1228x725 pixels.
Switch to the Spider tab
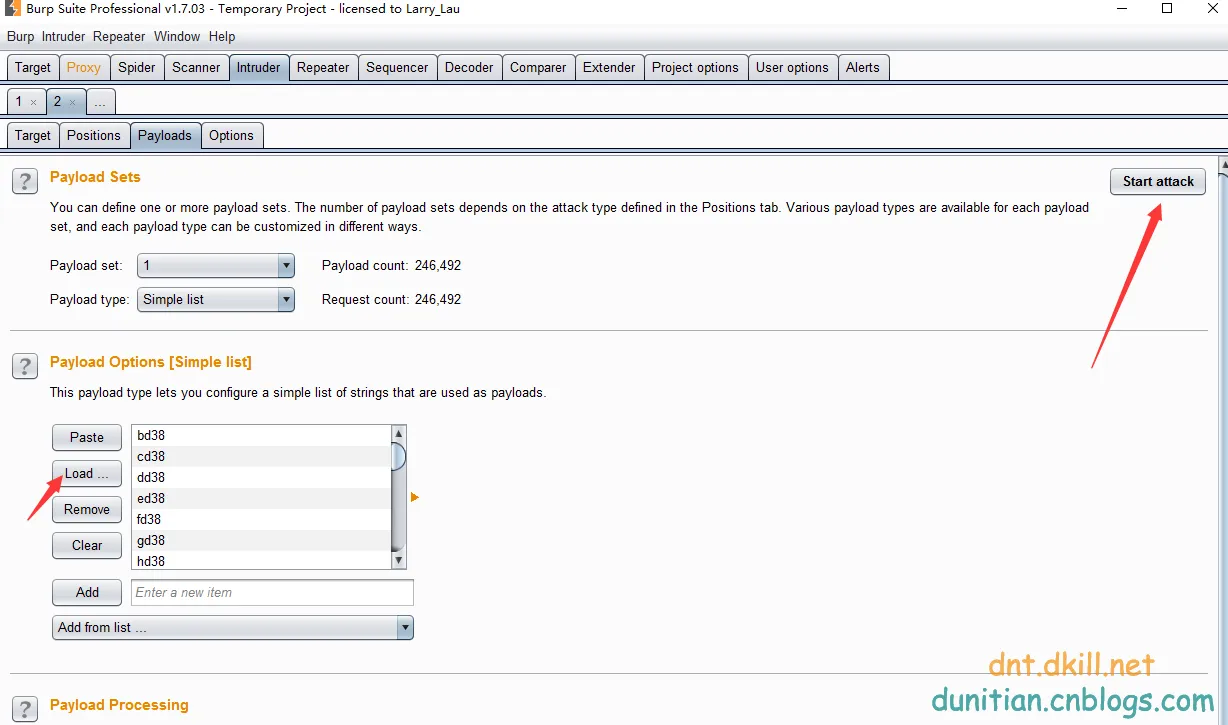pos(137,68)
